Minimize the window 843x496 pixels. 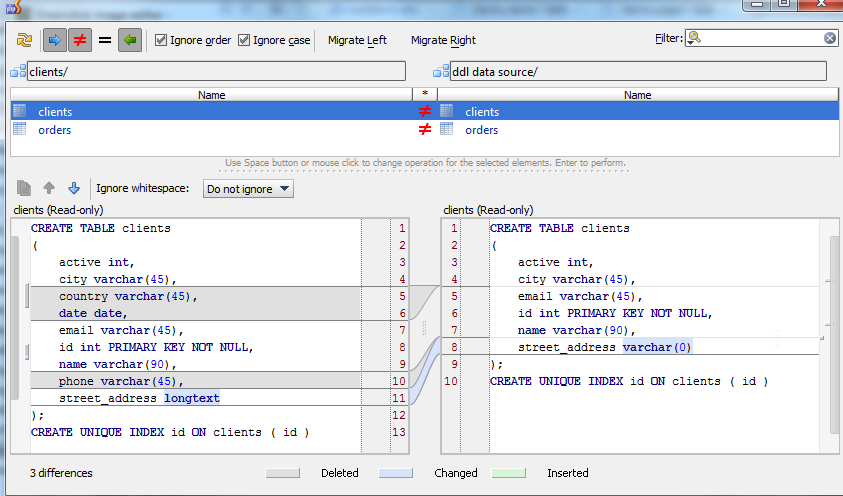(x=757, y=4)
